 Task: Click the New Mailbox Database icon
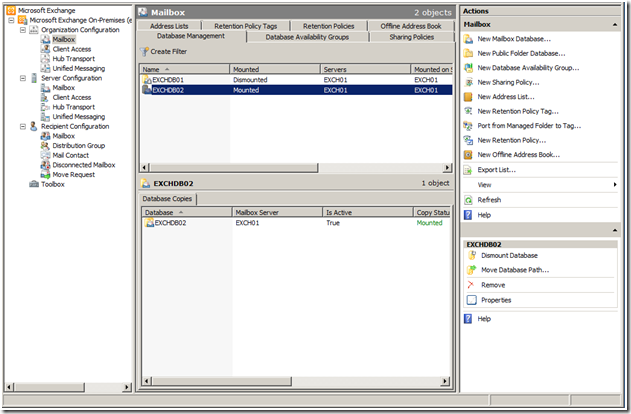point(470,39)
